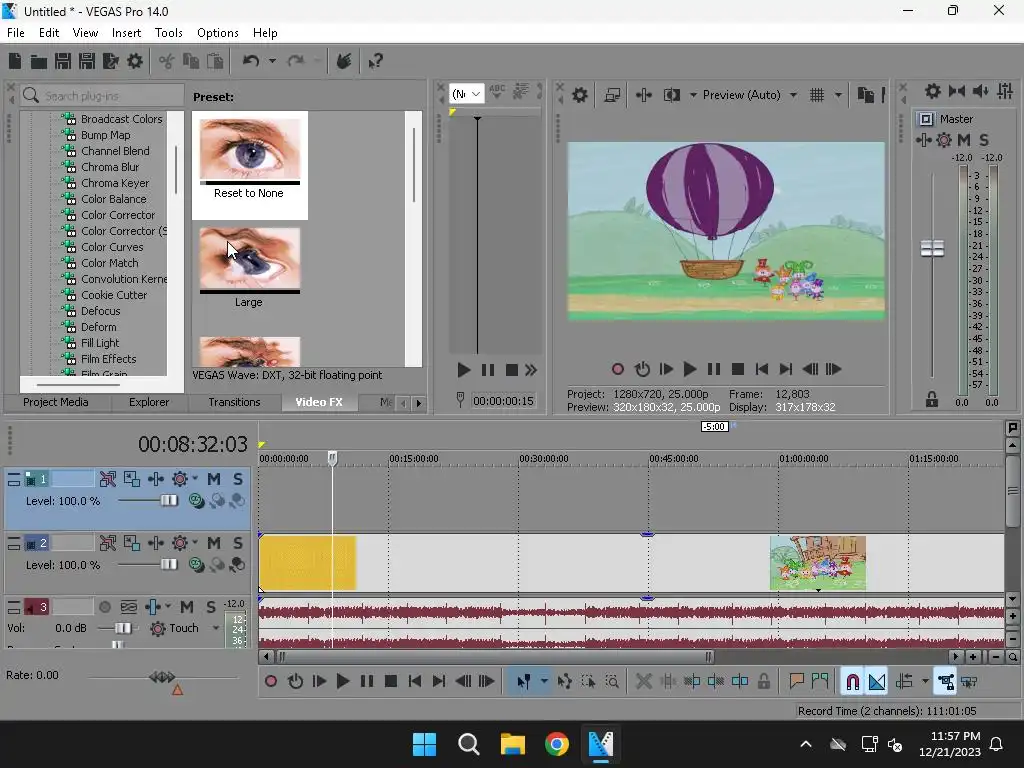Switch to the Transitions tab

(x=234, y=402)
